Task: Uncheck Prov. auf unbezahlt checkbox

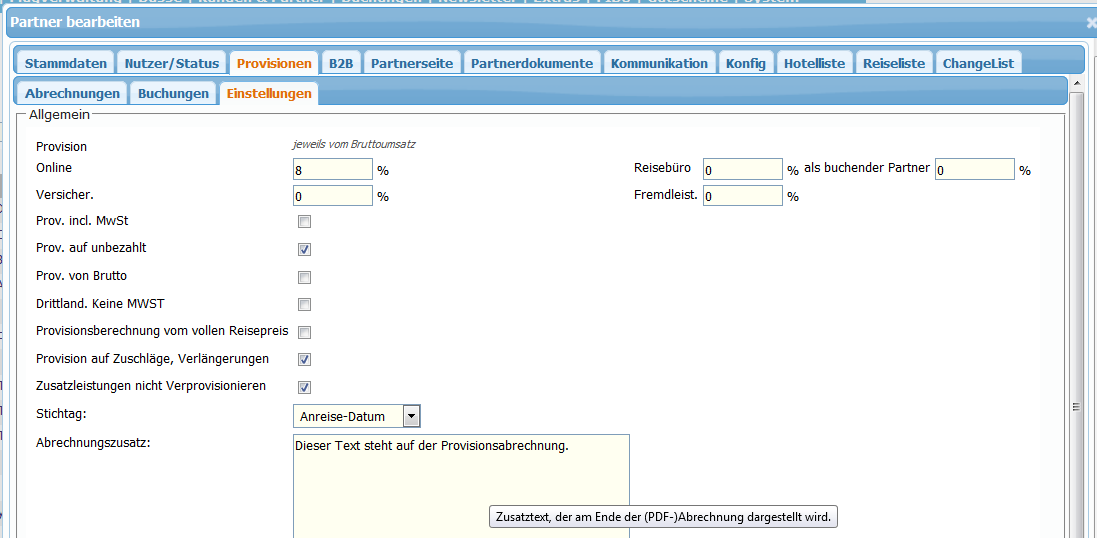Action: click(x=304, y=249)
